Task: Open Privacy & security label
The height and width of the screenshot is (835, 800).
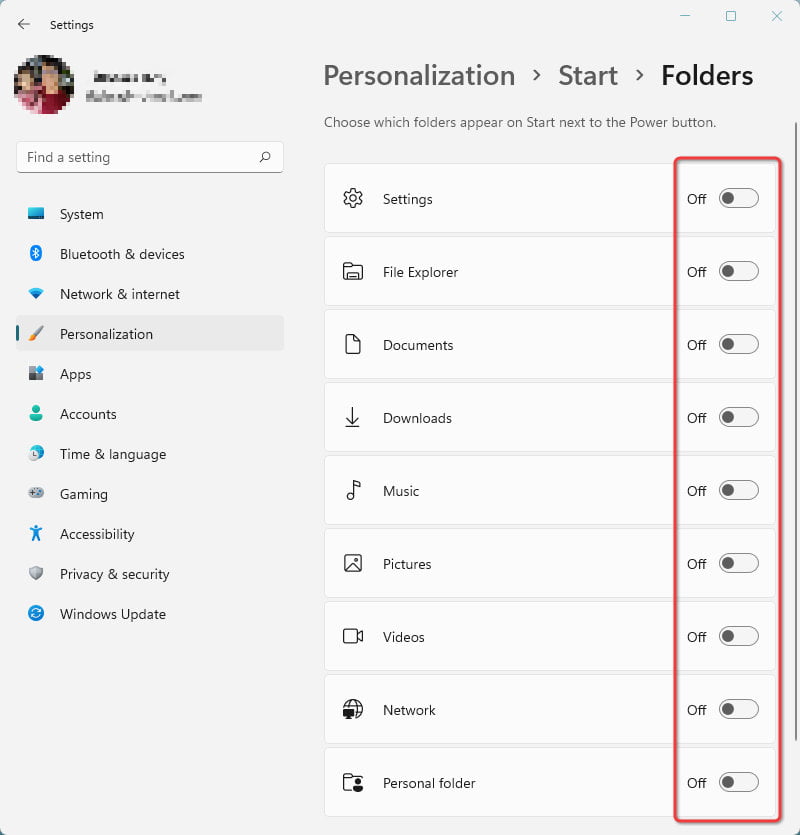Action: pos(115,574)
